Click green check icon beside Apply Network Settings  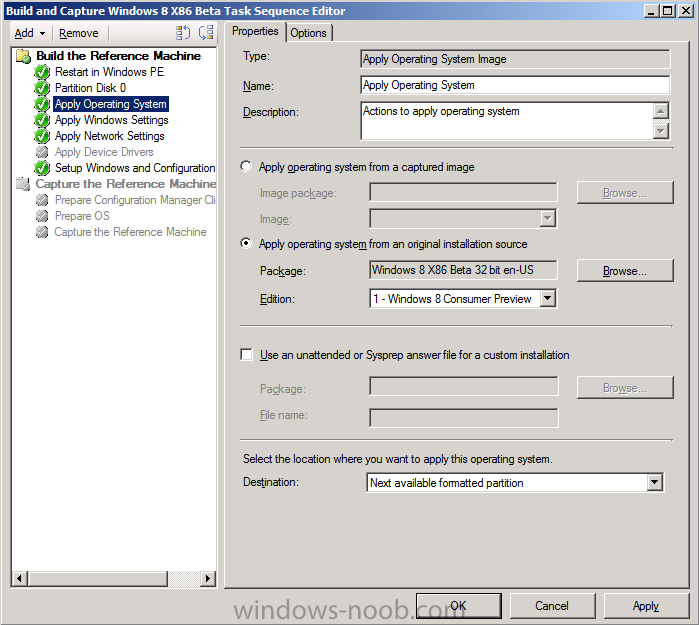[42, 136]
